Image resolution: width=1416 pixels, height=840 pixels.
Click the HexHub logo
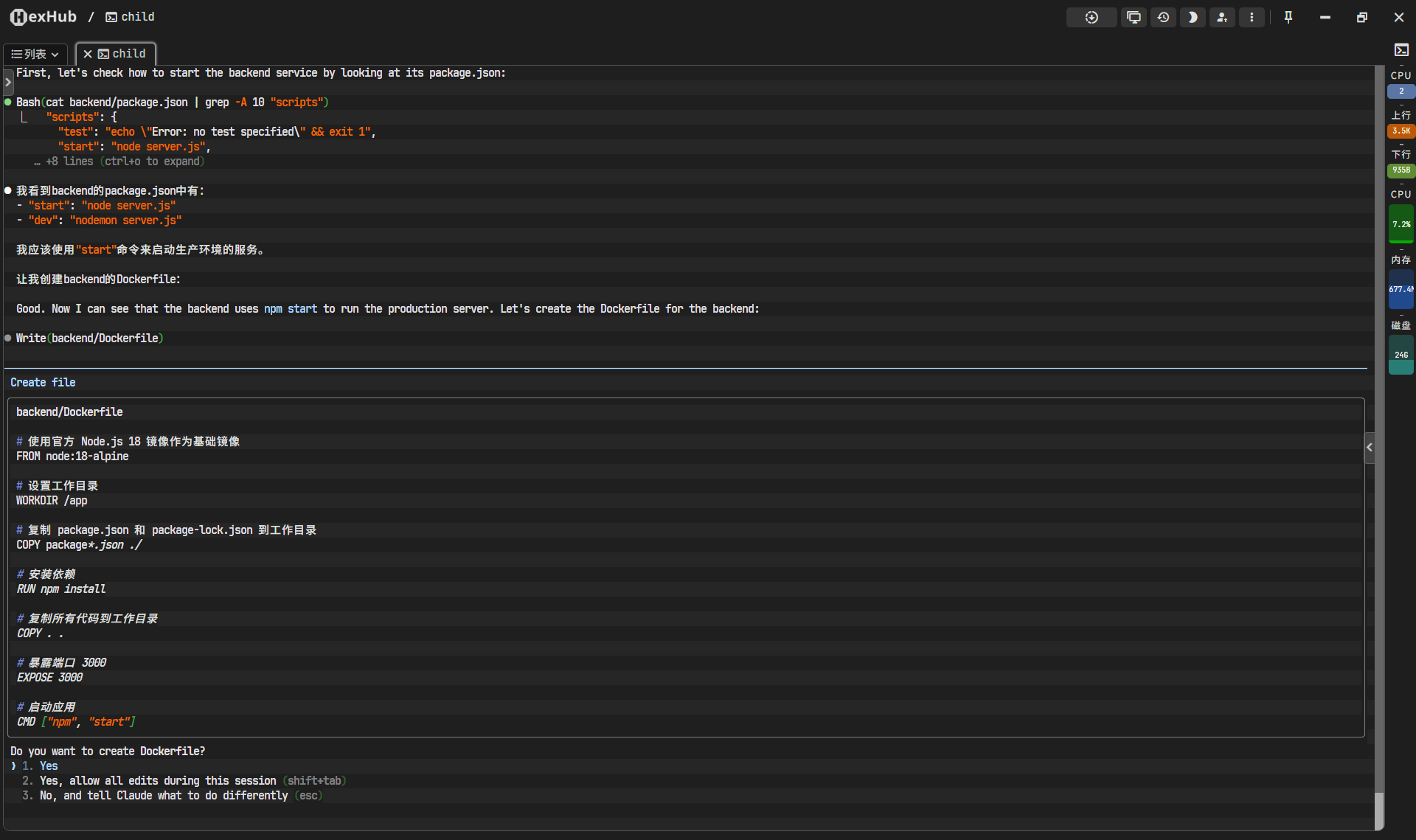pyautogui.click(x=43, y=17)
